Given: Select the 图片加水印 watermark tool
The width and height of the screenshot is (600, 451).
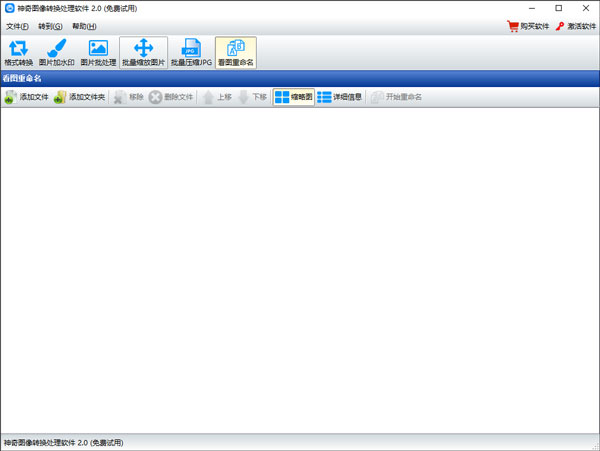Looking at the screenshot, I should click(x=56, y=53).
